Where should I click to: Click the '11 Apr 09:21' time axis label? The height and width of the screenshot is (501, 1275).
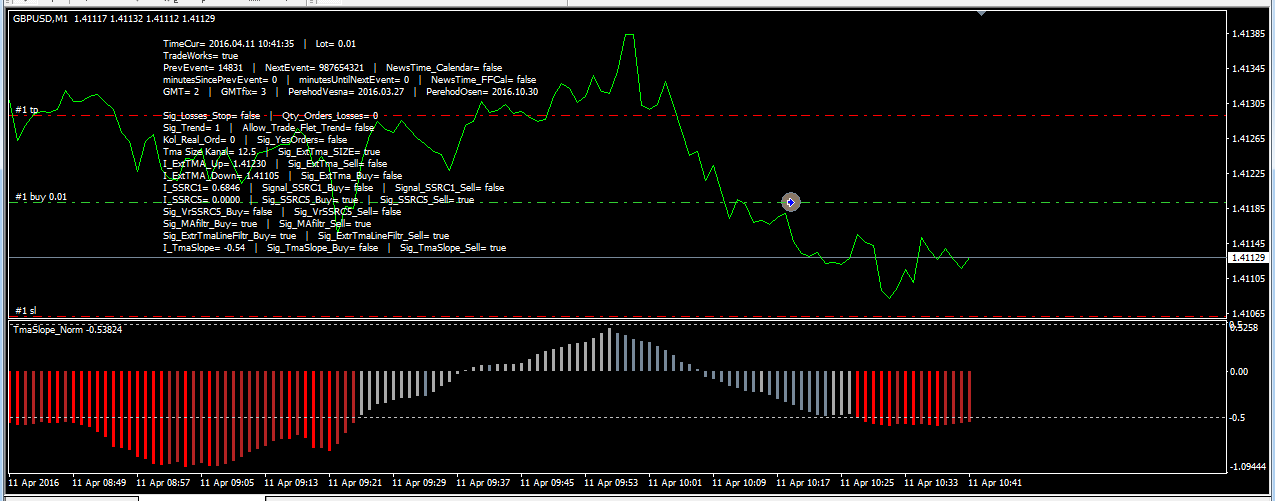pos(355,482)
